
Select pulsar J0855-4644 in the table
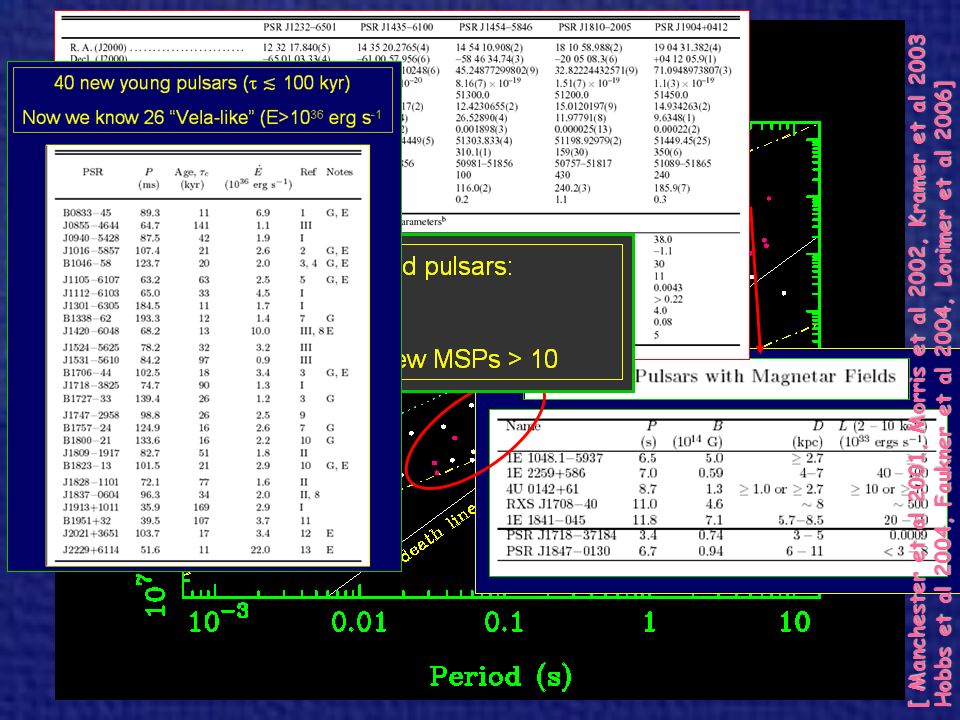tap(91, 225)
